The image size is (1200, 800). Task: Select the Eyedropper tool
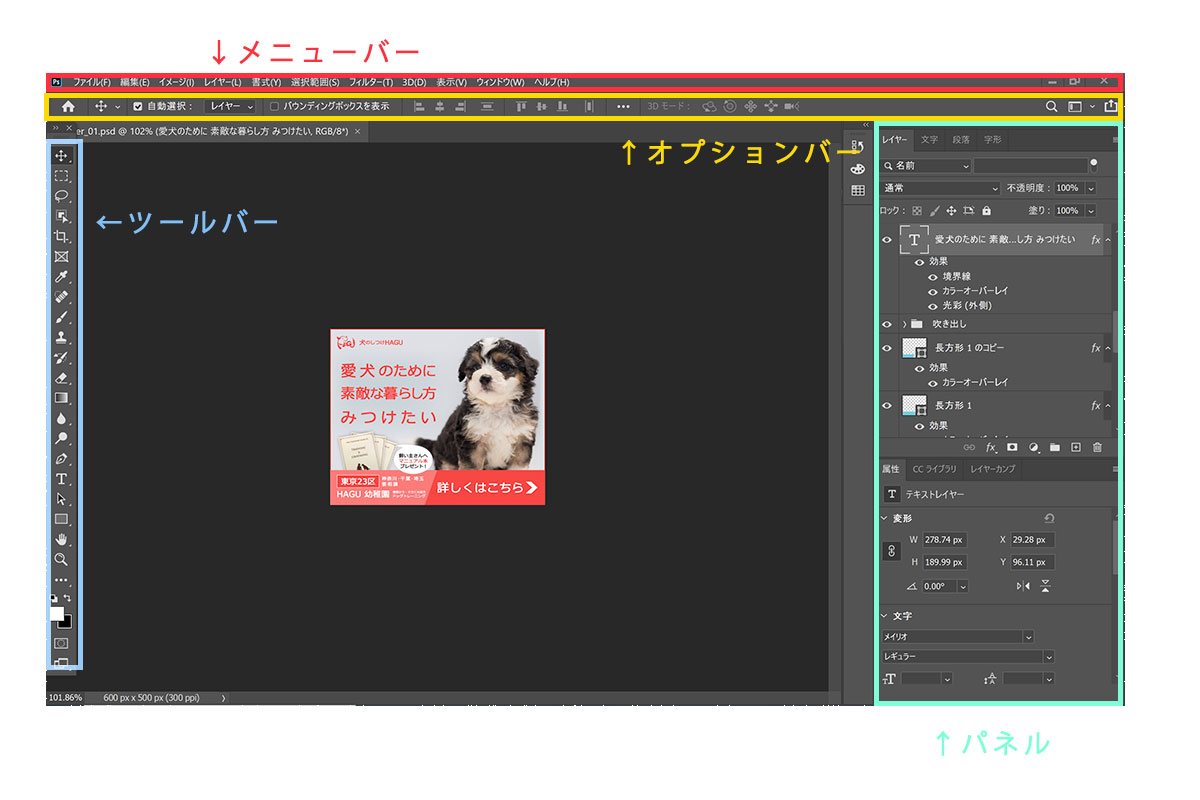click(61, 277)
